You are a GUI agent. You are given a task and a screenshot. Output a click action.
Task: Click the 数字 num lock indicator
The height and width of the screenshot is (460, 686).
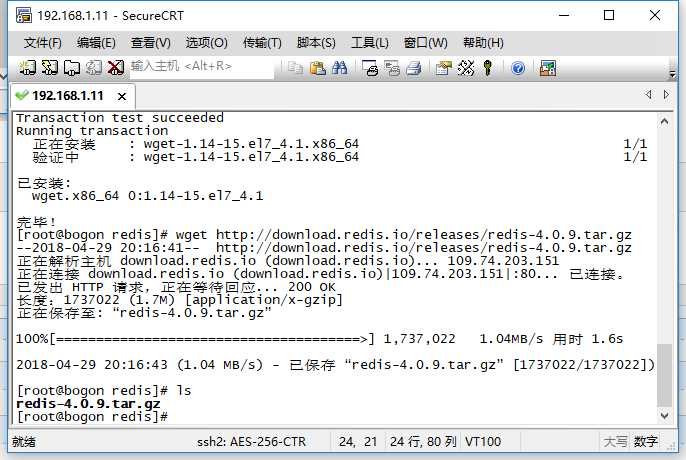pyautogui.click(x=645, y=442)
